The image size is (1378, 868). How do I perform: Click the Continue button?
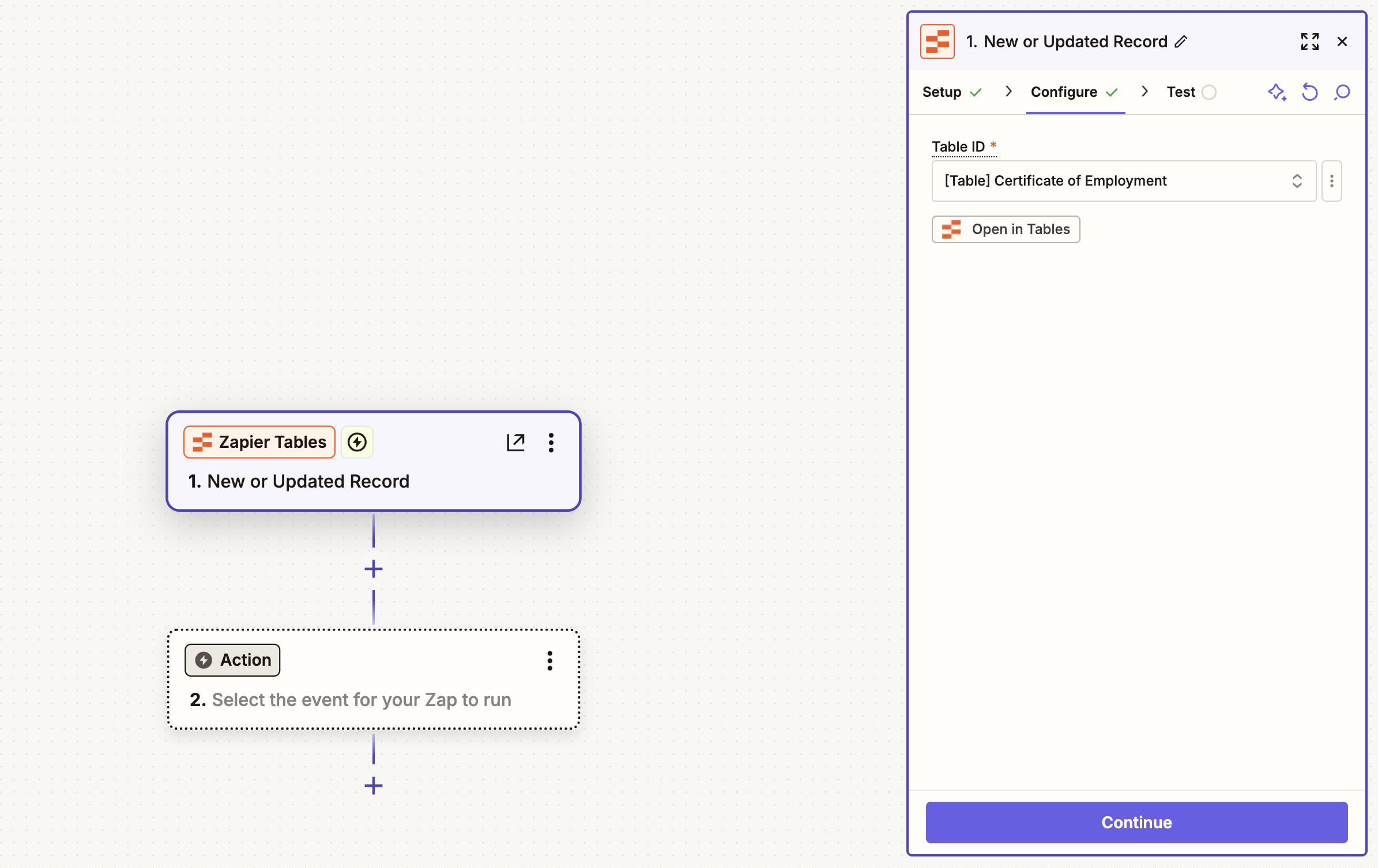click(1136, 822)
